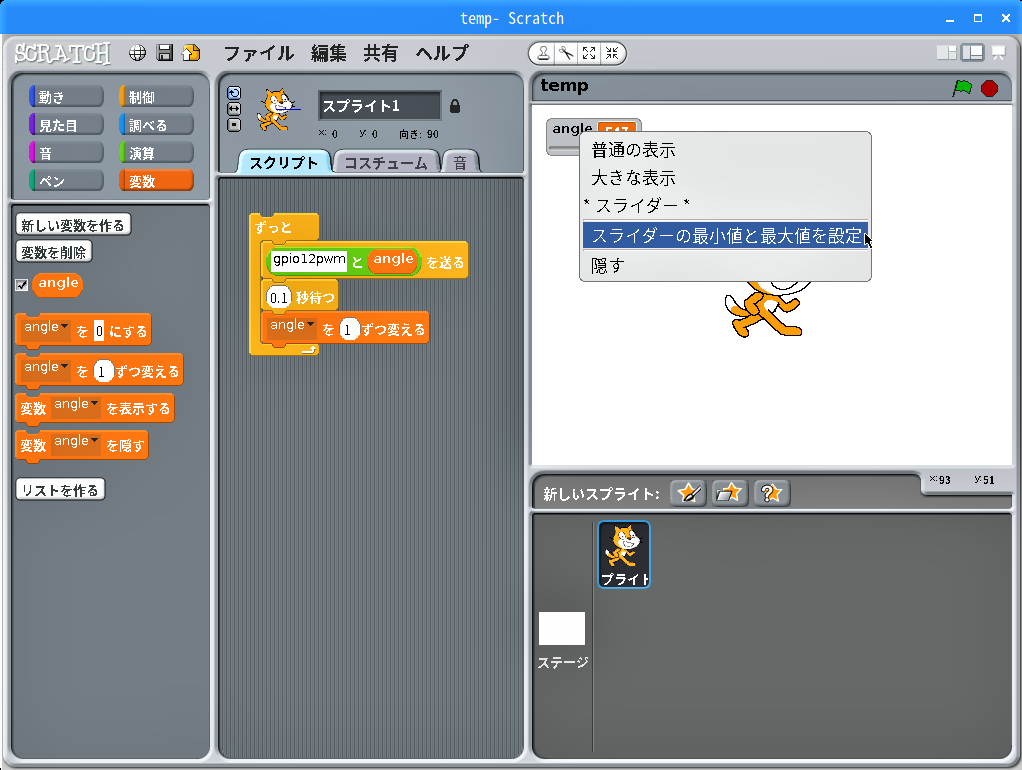
Task: Click the gpio12pwm text field
Action: 309,259
